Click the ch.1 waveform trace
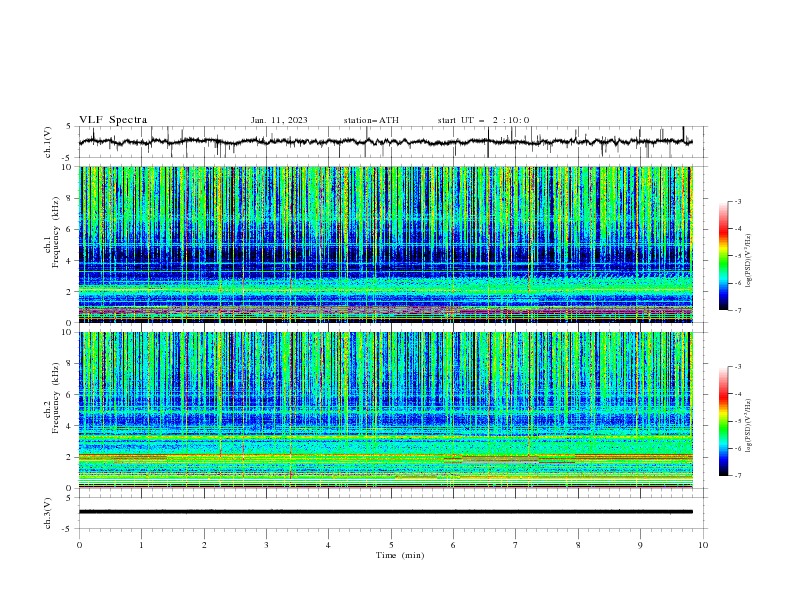The width and height of the screenshot is (792, 612). 385,142
